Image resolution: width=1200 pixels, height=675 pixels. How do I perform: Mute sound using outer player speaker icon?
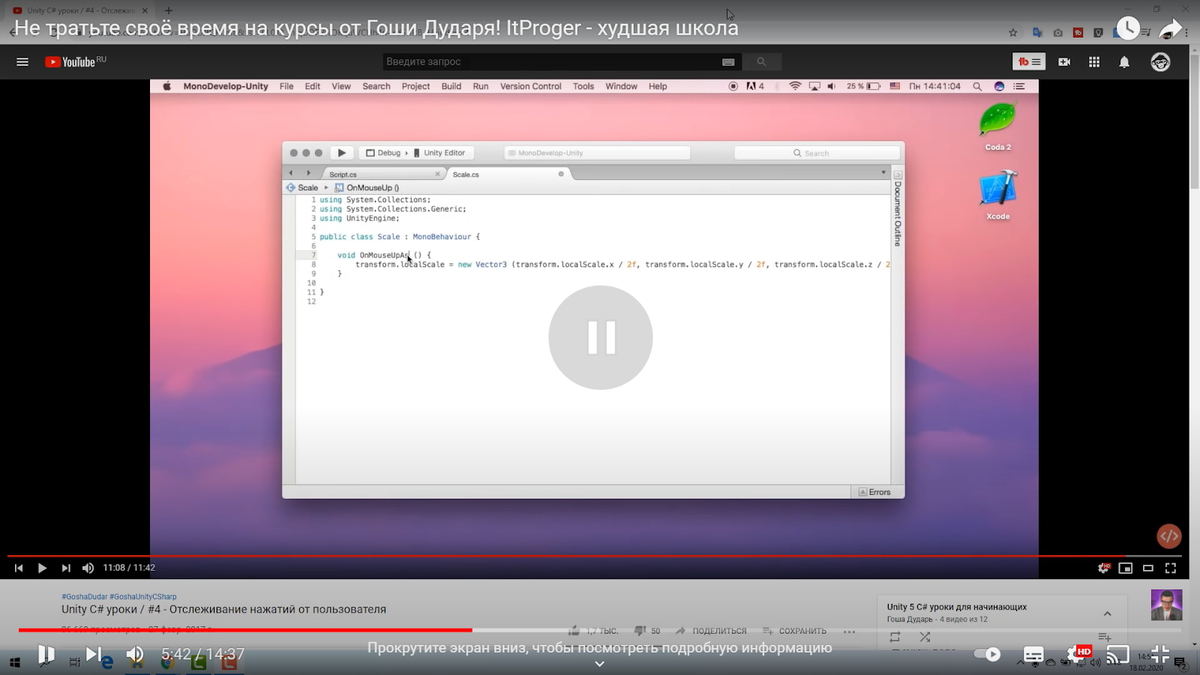point(135,654)
